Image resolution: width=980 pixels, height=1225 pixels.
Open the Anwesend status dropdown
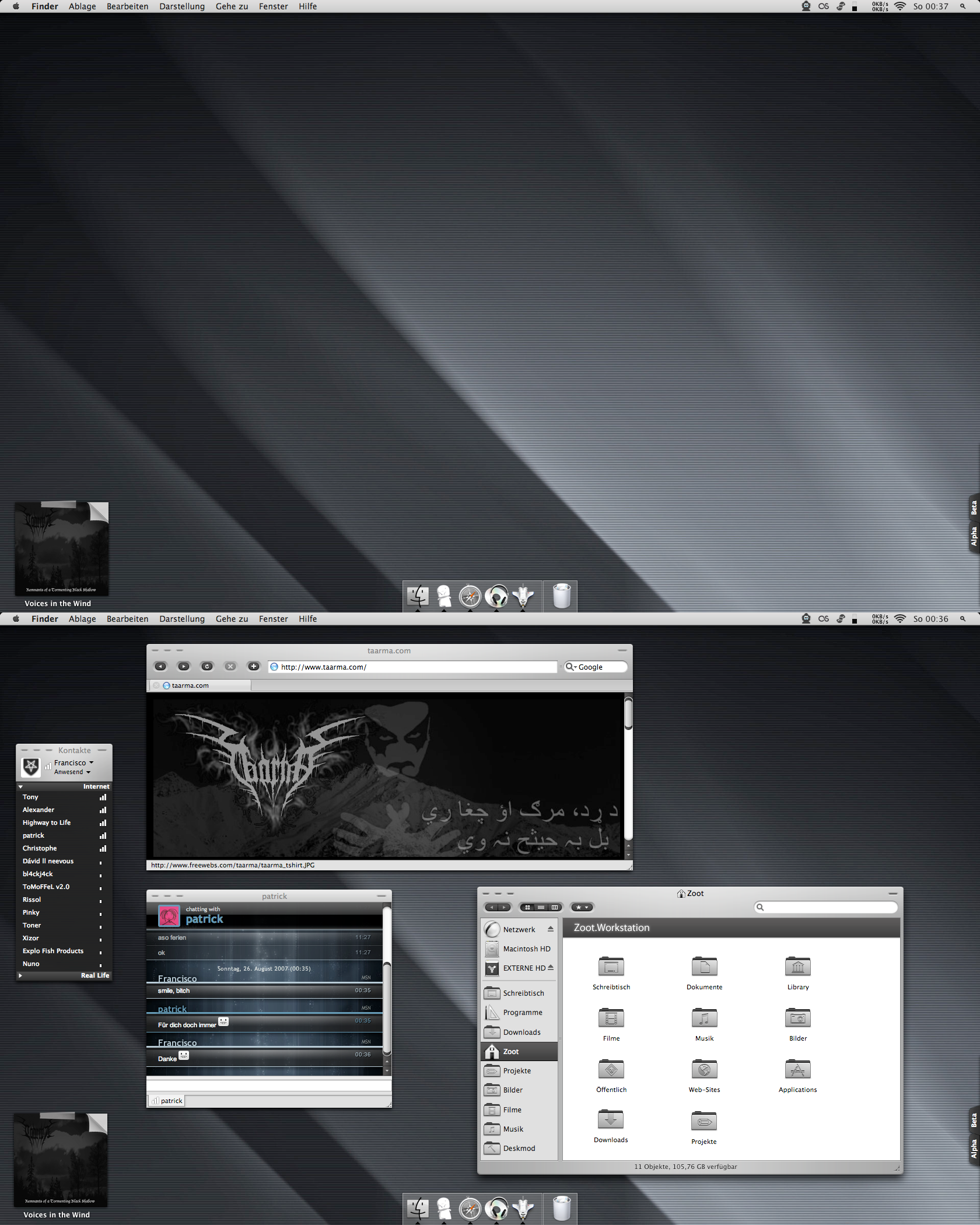point(72,772)
